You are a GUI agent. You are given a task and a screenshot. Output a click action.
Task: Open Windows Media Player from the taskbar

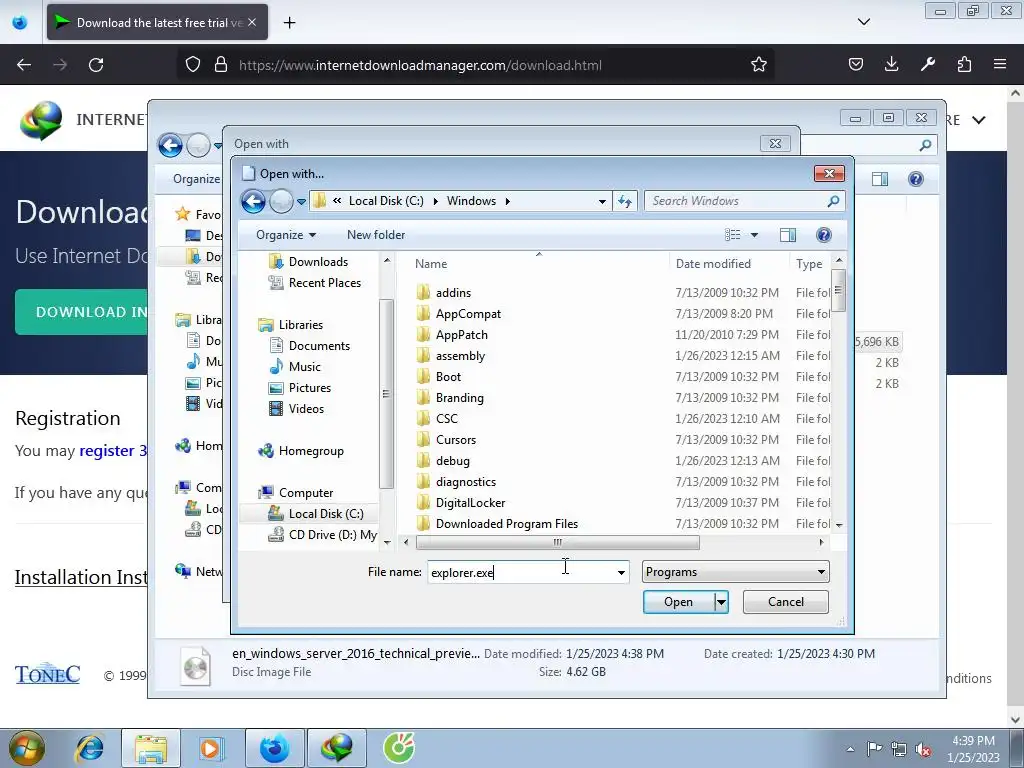(211, 748)
